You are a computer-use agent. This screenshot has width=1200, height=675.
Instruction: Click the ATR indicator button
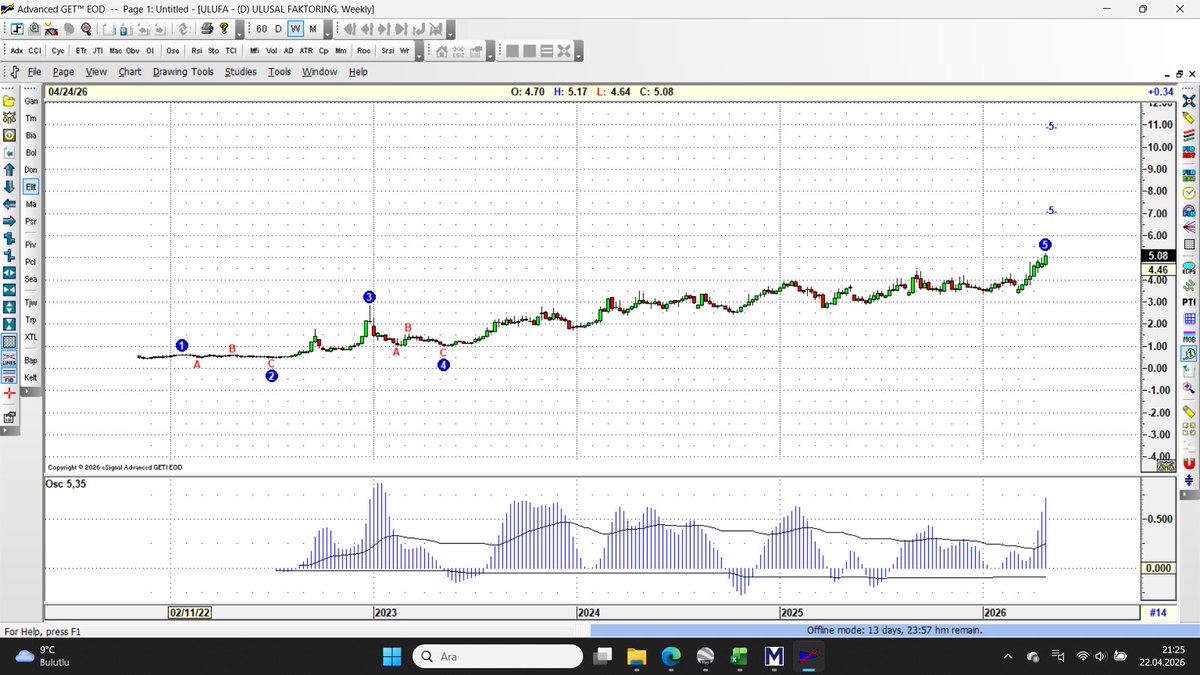coord(305,51)
